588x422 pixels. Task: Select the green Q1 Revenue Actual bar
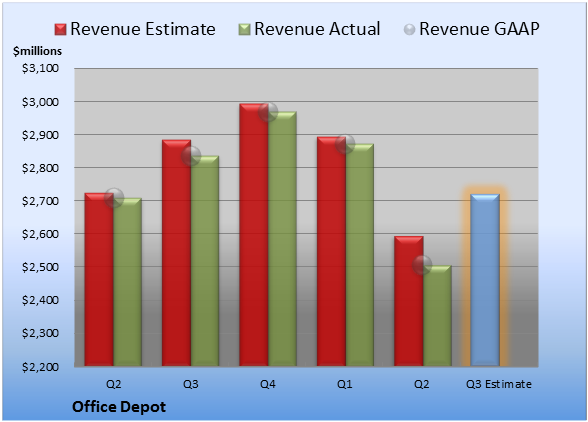[x=360, y=255]
